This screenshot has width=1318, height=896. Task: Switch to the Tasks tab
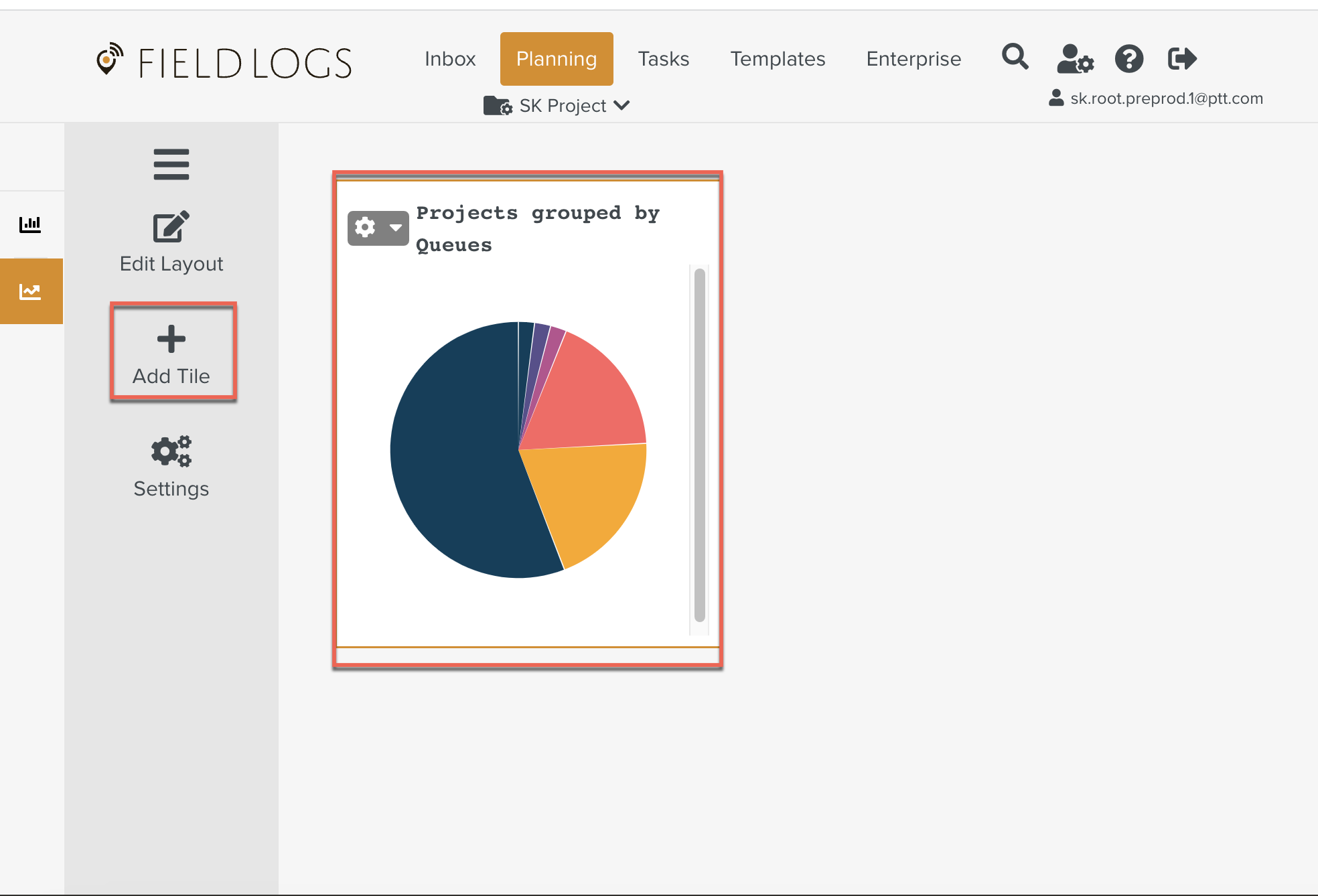pyautogui.click(x=663, y=59)
